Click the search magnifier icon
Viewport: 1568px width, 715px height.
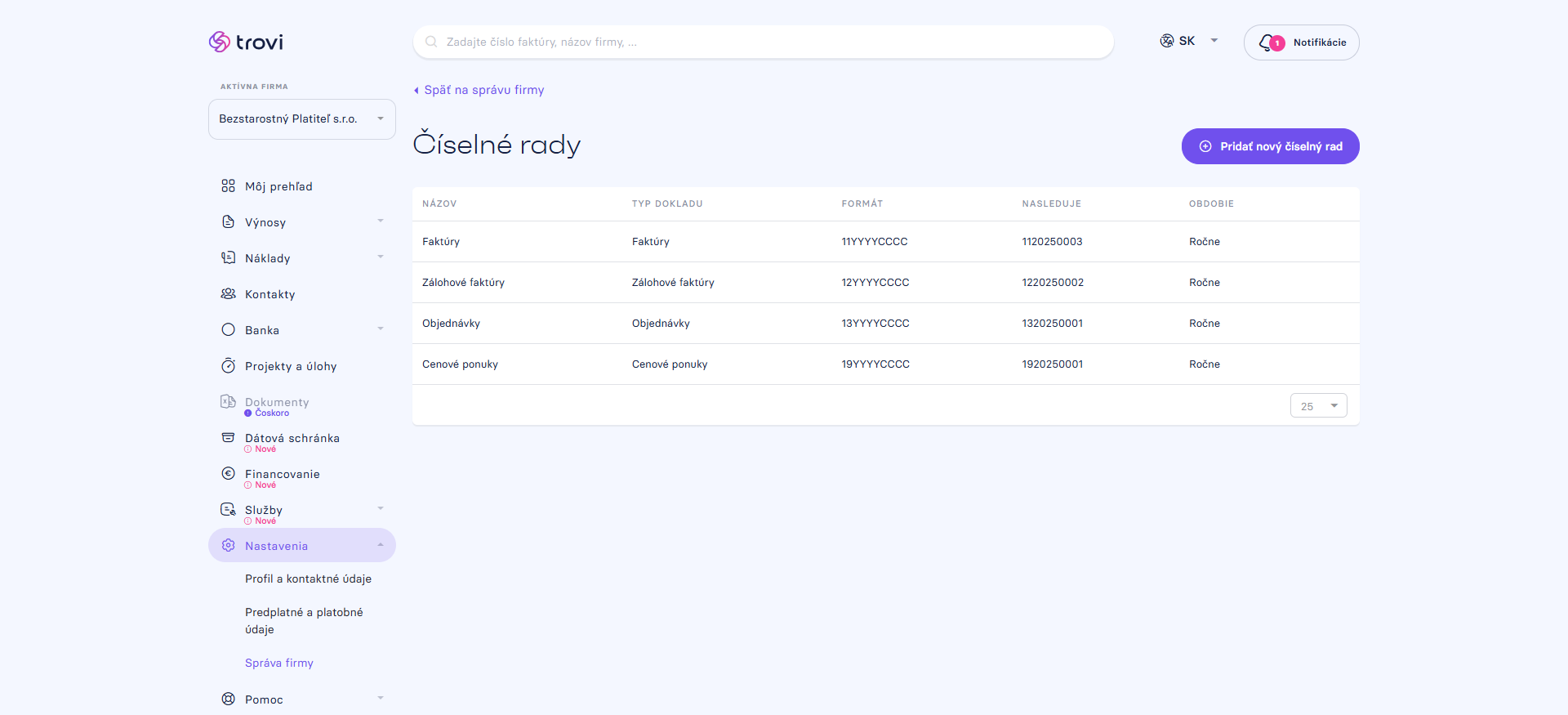click(x=431, y=42)
